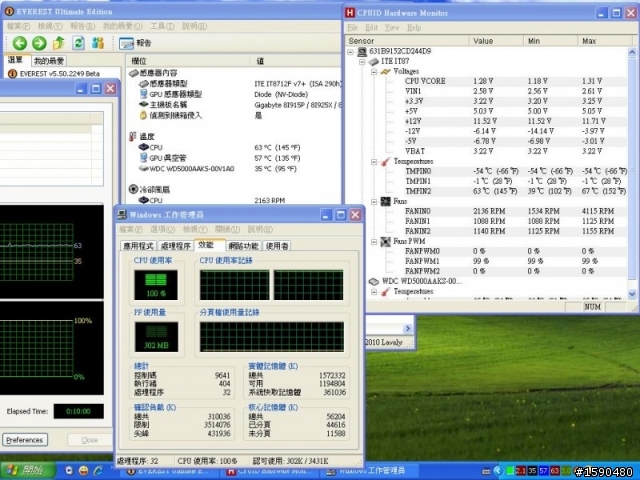Open the Task Manager 網路功能 (Networking) tab
The height and width of the screenshot is (480, 640).
243,246
